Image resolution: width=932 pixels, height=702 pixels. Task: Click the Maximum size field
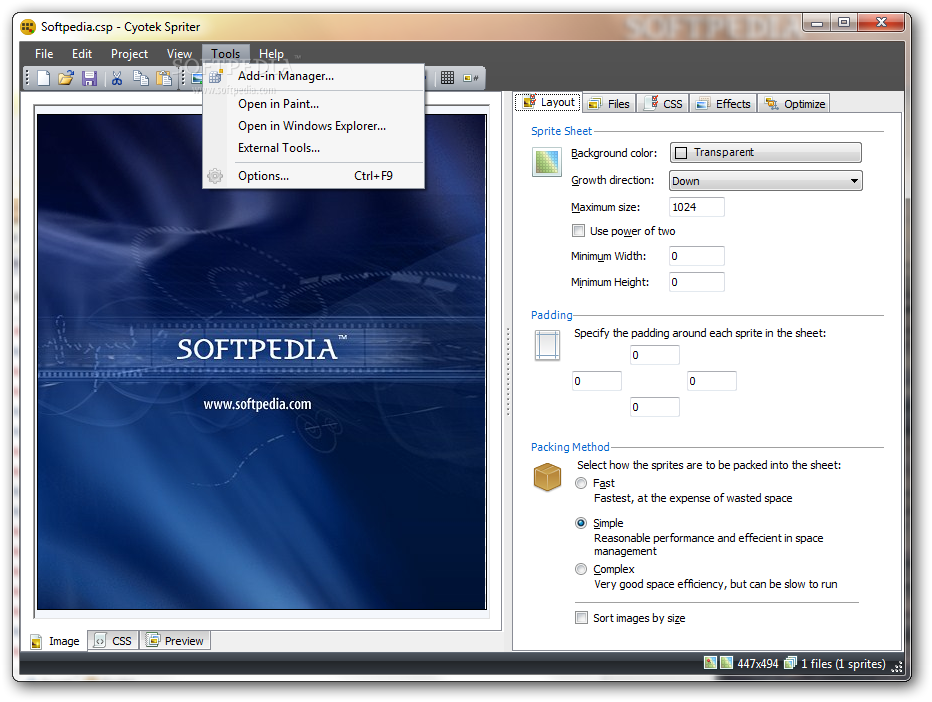pos(697,207)
